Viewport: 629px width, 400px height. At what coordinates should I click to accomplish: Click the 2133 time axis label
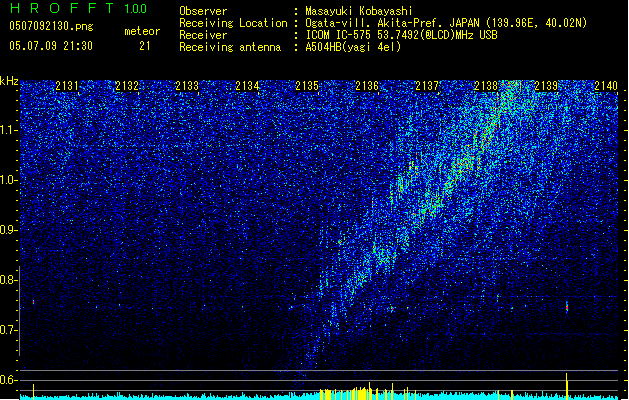[187, 85]
